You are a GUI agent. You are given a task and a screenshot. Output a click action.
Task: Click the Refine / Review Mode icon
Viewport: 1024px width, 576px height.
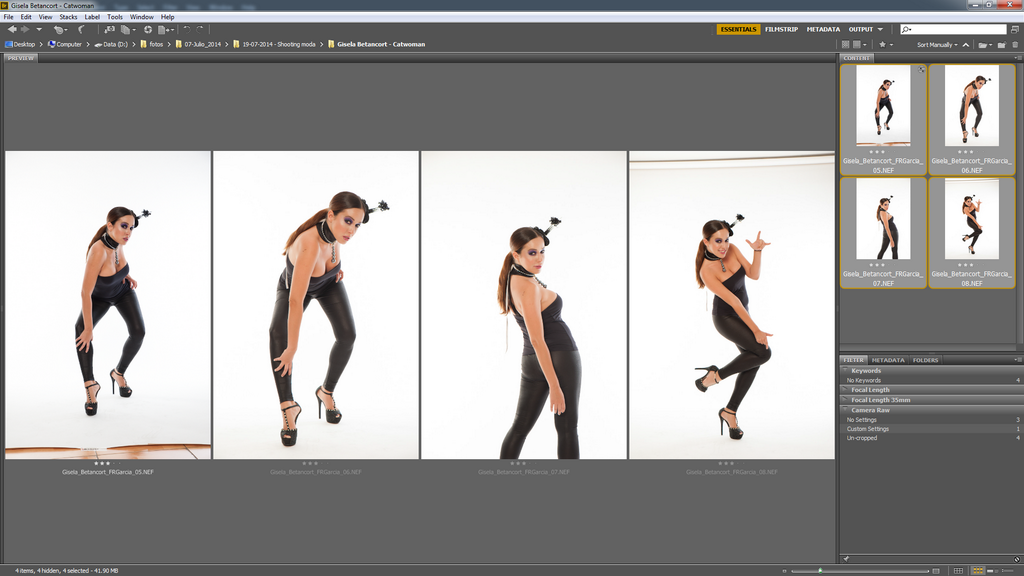tap(126, 30)
